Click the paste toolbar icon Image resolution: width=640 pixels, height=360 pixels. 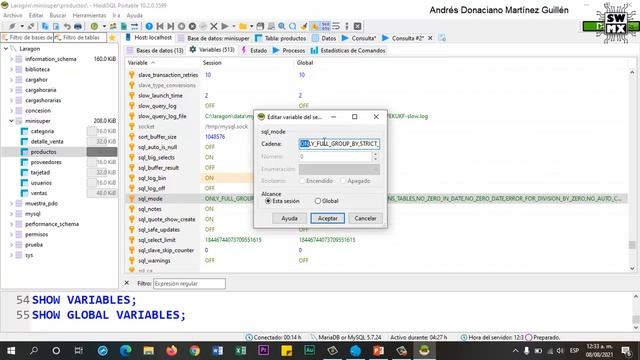click(x=56, y=26)
